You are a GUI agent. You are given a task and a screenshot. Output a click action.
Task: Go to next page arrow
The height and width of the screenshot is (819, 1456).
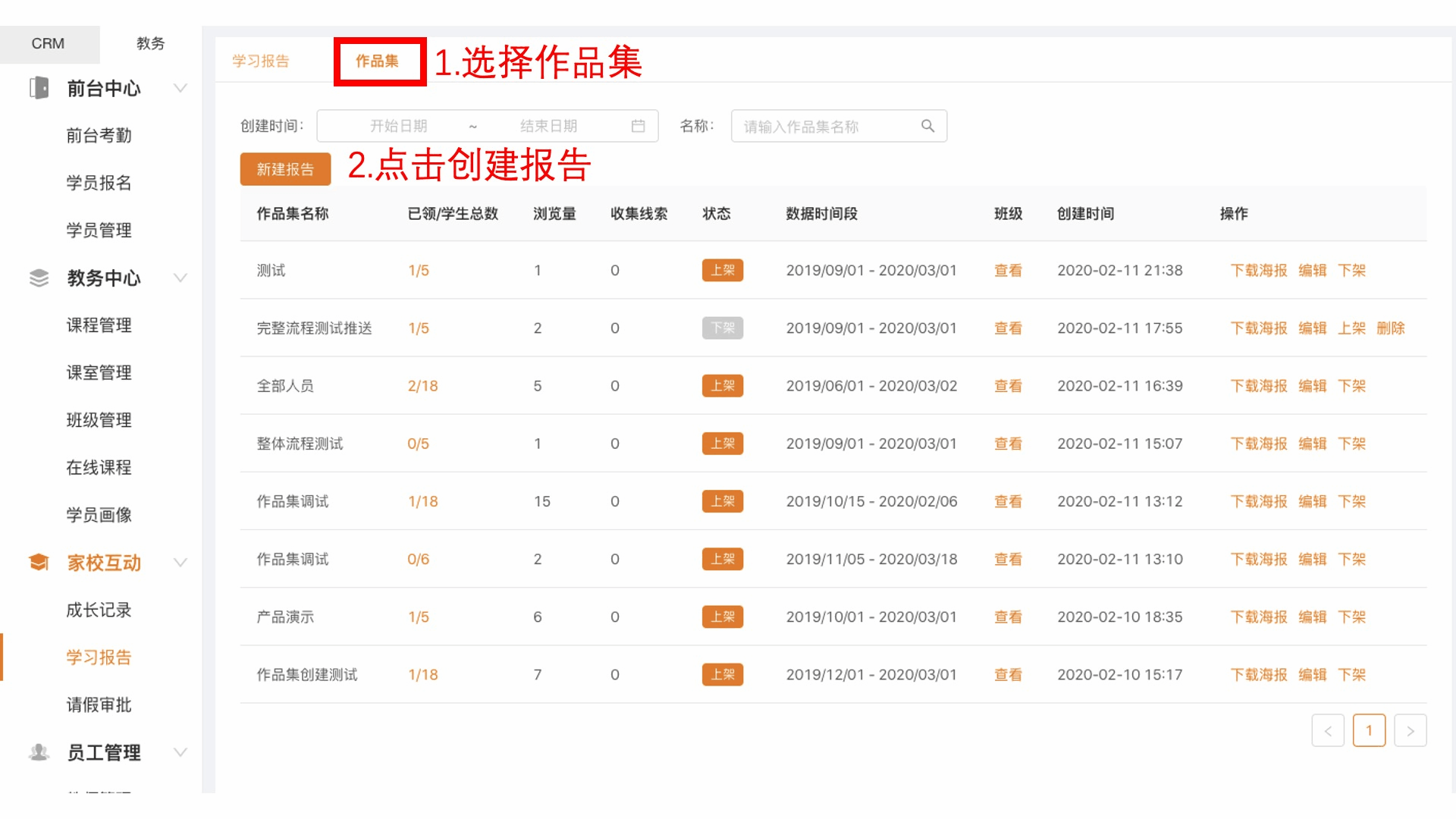click(x=1410, y=731)
